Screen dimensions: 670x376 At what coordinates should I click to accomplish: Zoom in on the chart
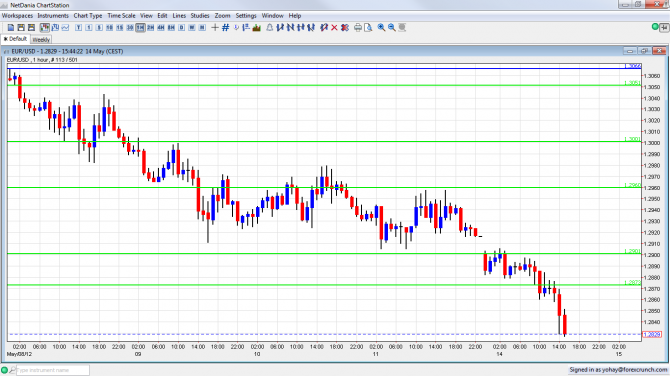click(381, 27)
